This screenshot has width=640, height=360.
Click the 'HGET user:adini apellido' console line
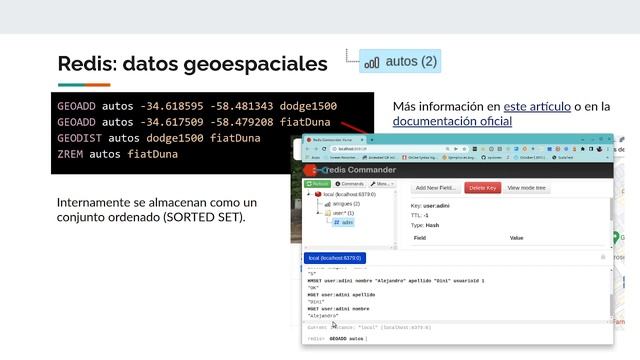[341, 295]
